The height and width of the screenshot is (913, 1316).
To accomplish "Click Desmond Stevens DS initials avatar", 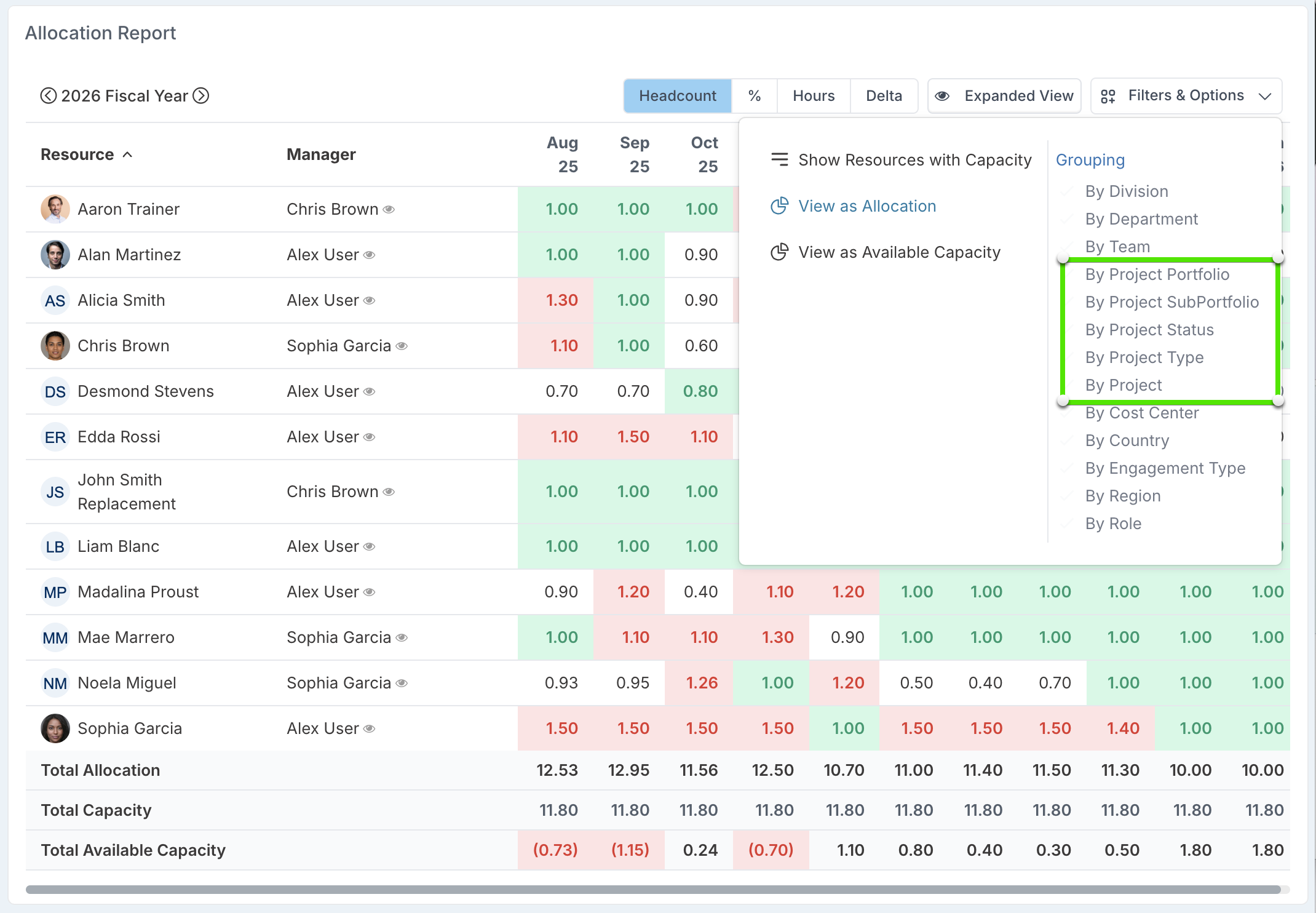I will click(55, 391).
